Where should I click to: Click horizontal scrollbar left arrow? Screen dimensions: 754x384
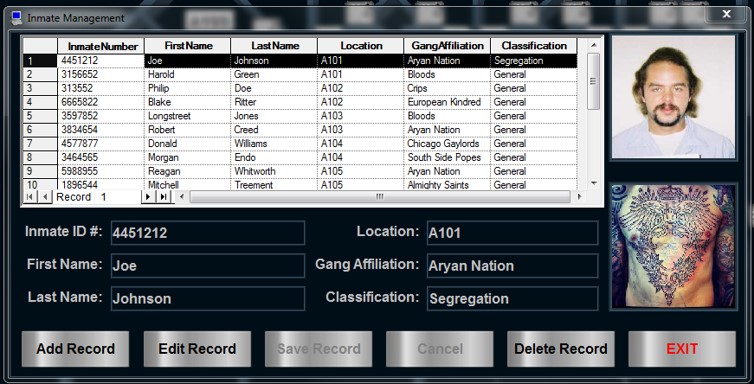point(181,197)
